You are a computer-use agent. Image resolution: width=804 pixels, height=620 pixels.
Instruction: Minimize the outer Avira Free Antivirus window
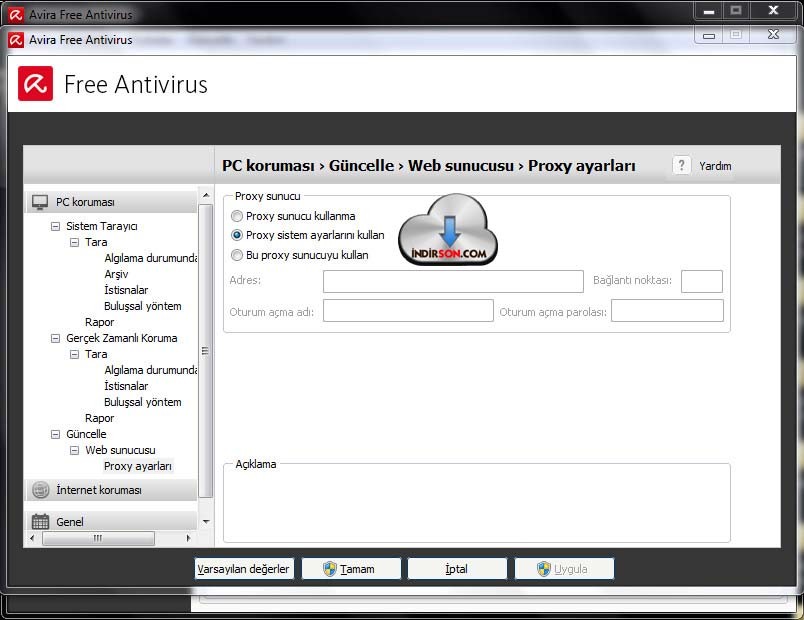click(709, 11)
